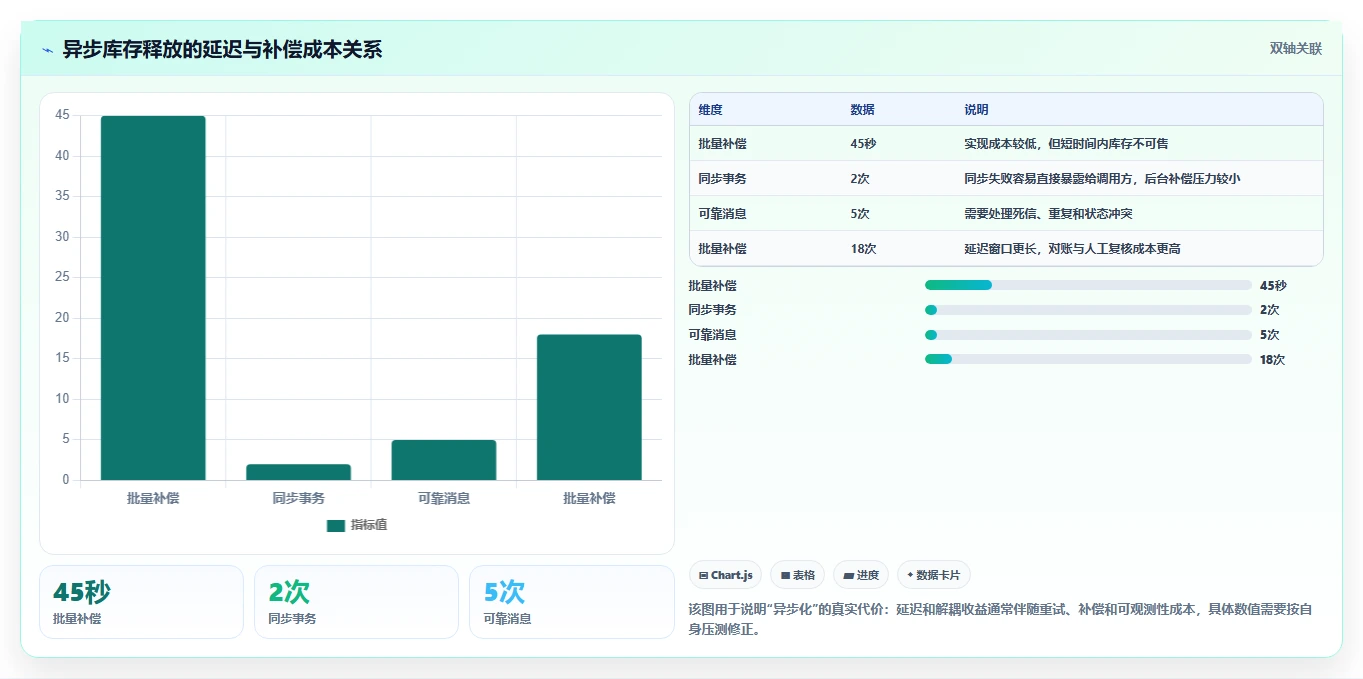Open the 2次 同步事务 data card
The height and width of the screenshot is (679, 1363).
click(x=356, y=602)
